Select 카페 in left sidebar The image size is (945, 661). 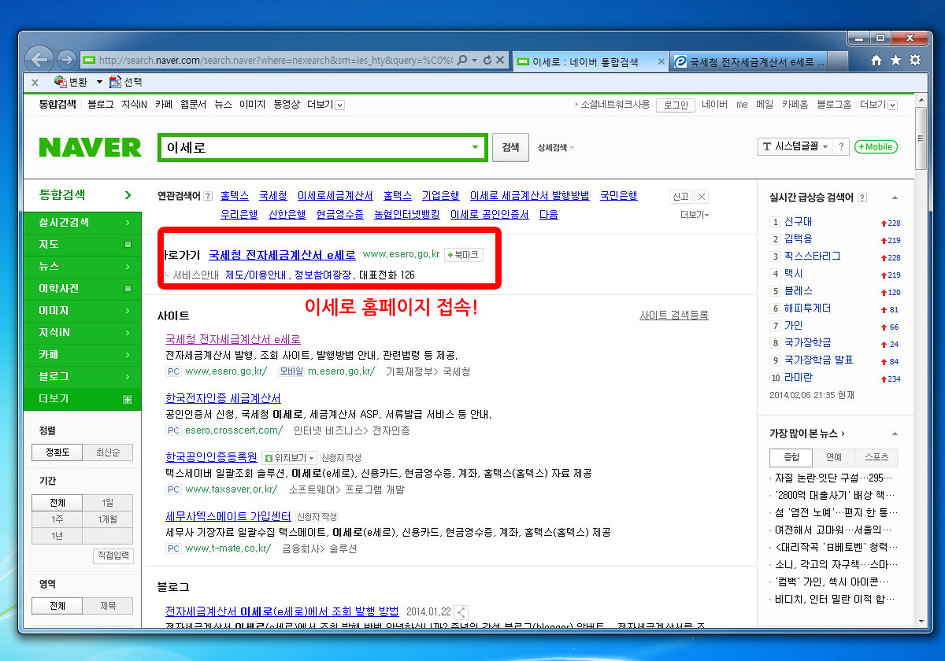click(x=83, y=354)
